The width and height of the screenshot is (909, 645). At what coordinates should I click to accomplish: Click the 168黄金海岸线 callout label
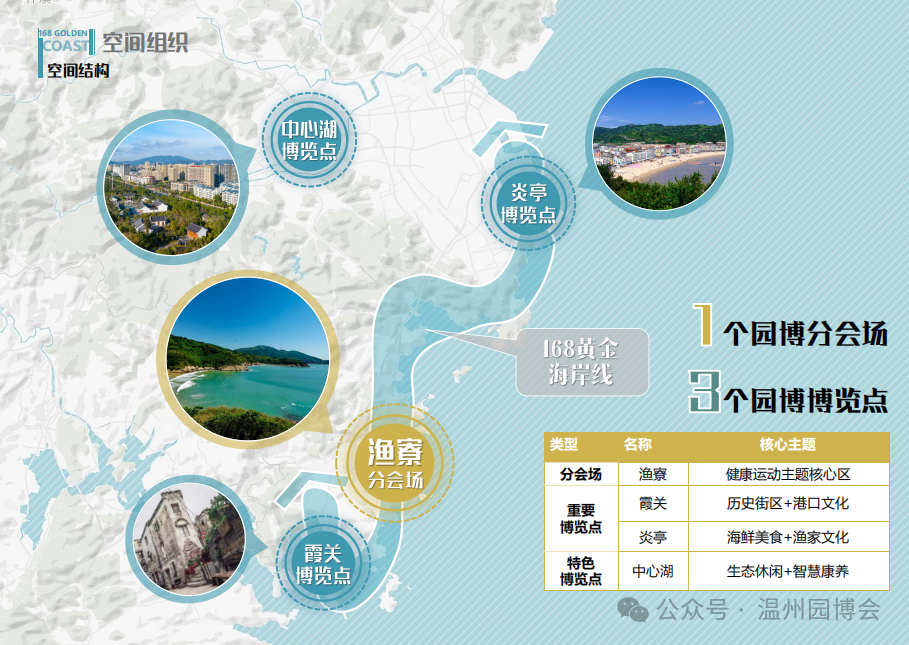click(580, 362)
